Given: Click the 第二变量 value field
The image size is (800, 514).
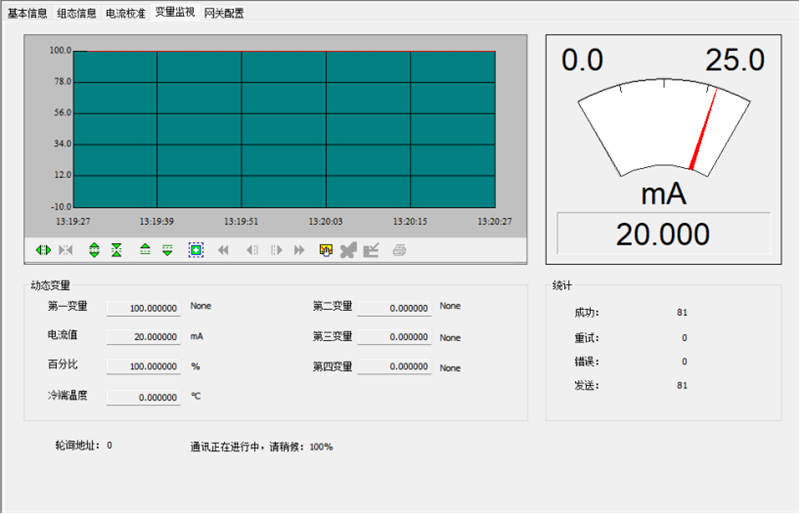Looking at the screenshot, I should [394, 308].
